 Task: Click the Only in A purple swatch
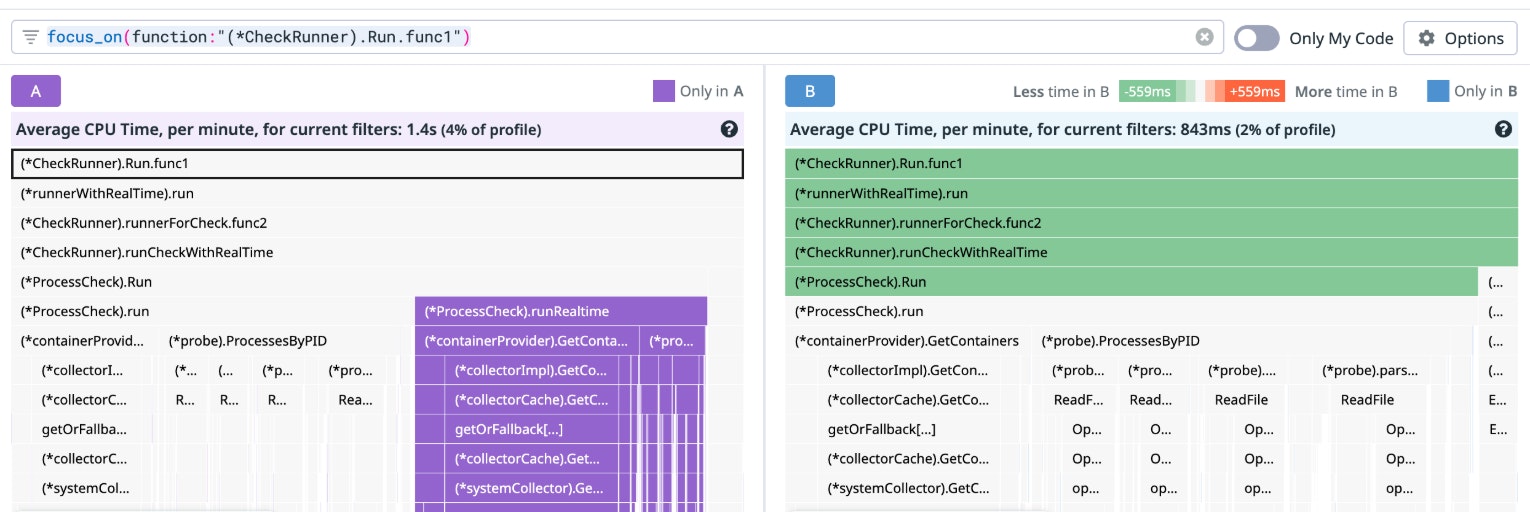664,91
